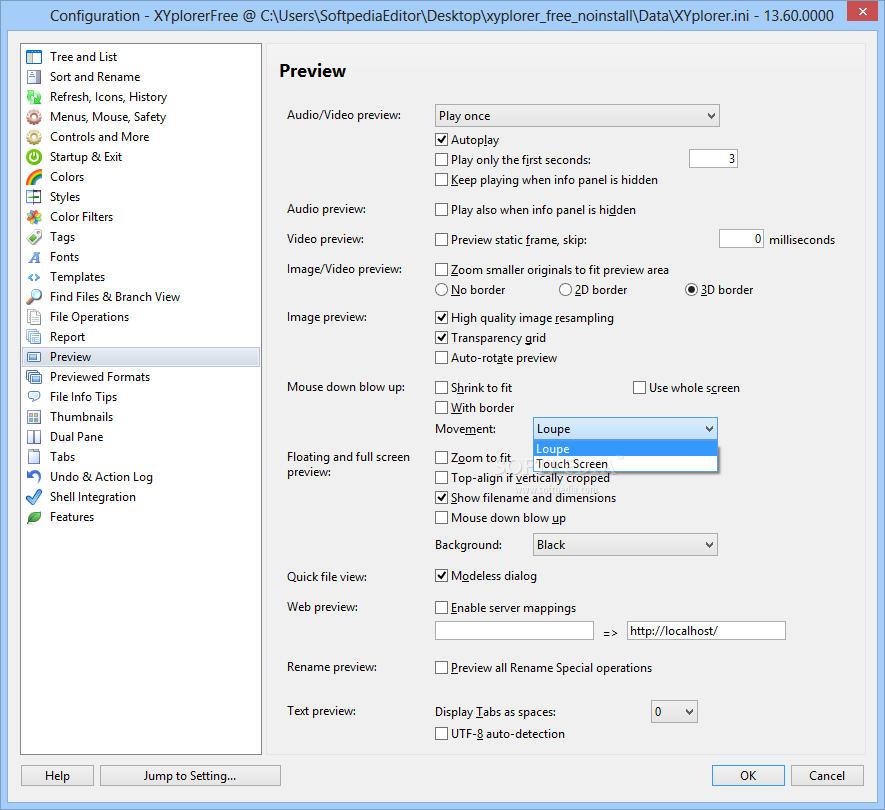Uncheck the Autoplay checkbox
The image size is (885, 810).
coord(441,139)
